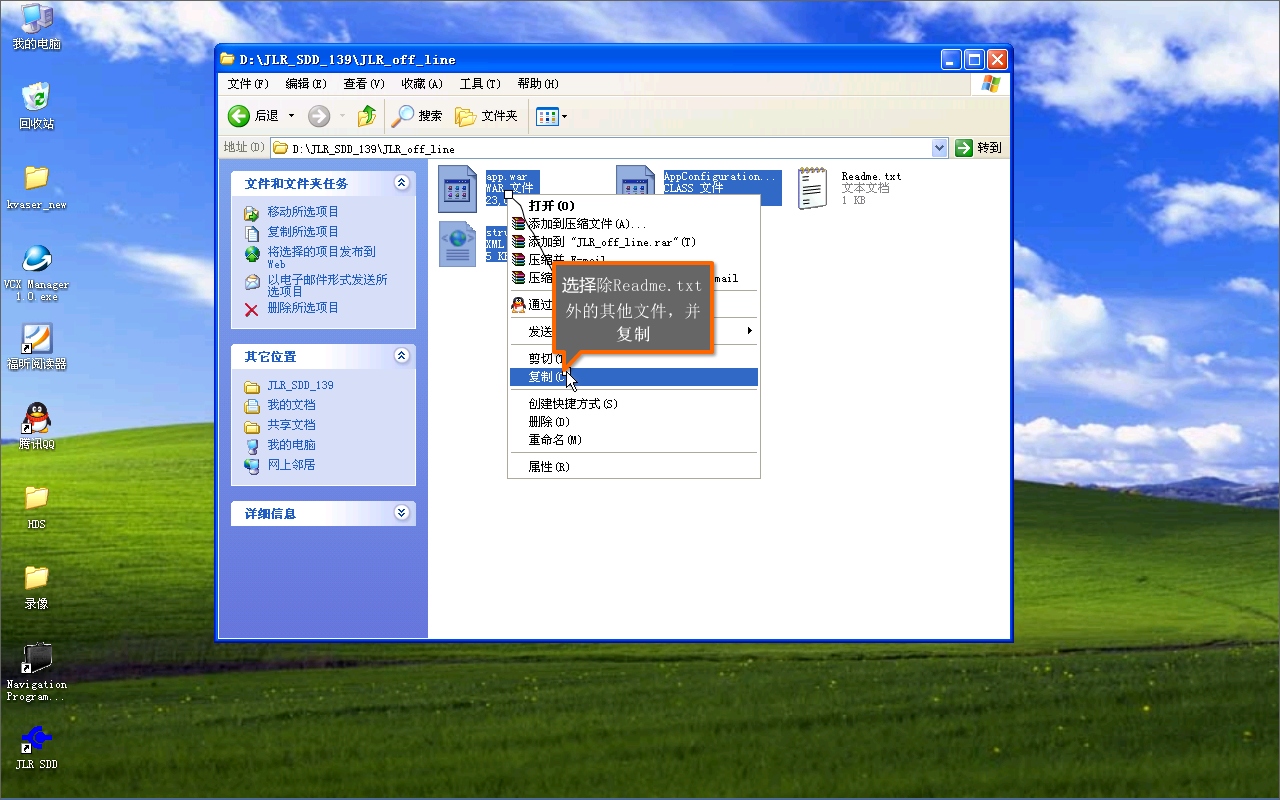Click 将选择的项目发布到 Web link
This screenshot has height=800, width=1280.
coord(321,257)
